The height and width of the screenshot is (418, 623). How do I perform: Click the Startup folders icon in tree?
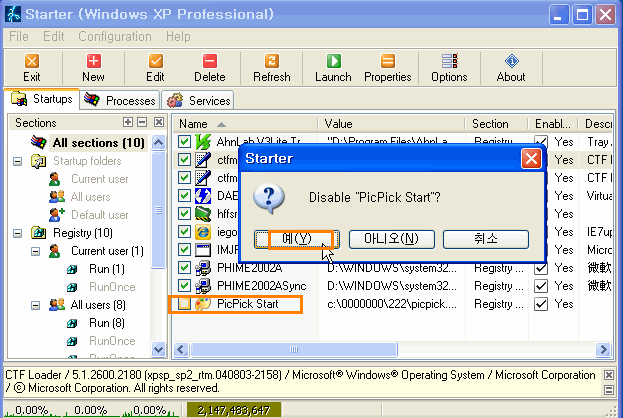click(x=39, y=161)
